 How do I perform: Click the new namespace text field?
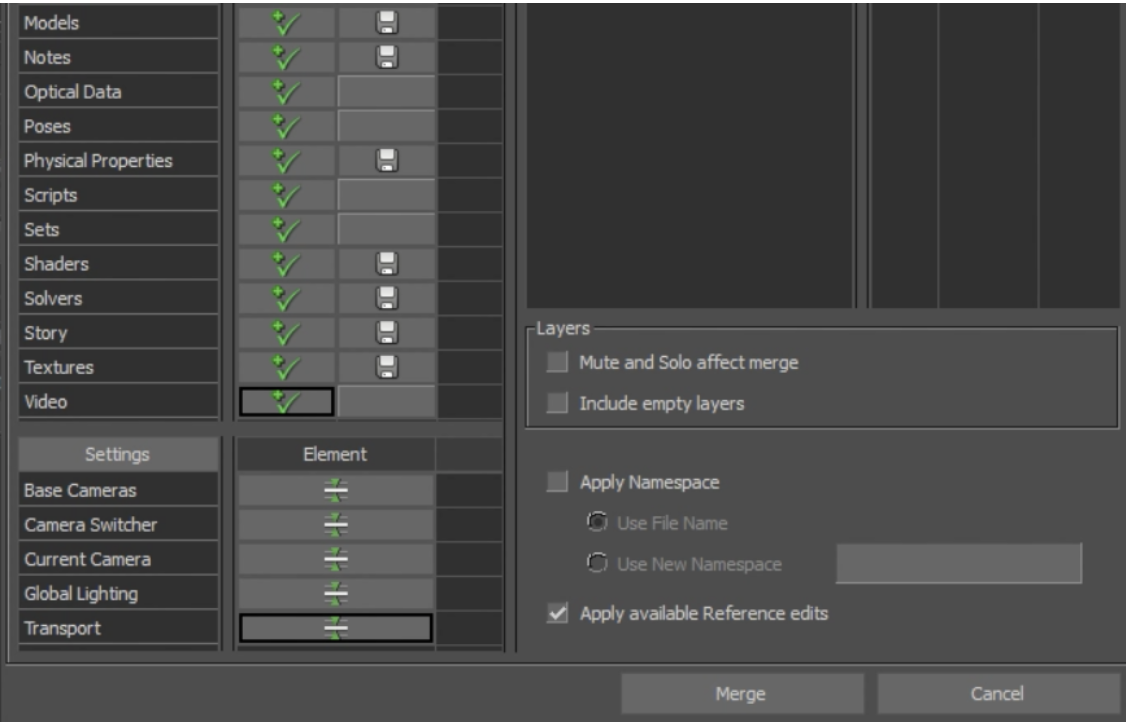(x=958, y=564)
